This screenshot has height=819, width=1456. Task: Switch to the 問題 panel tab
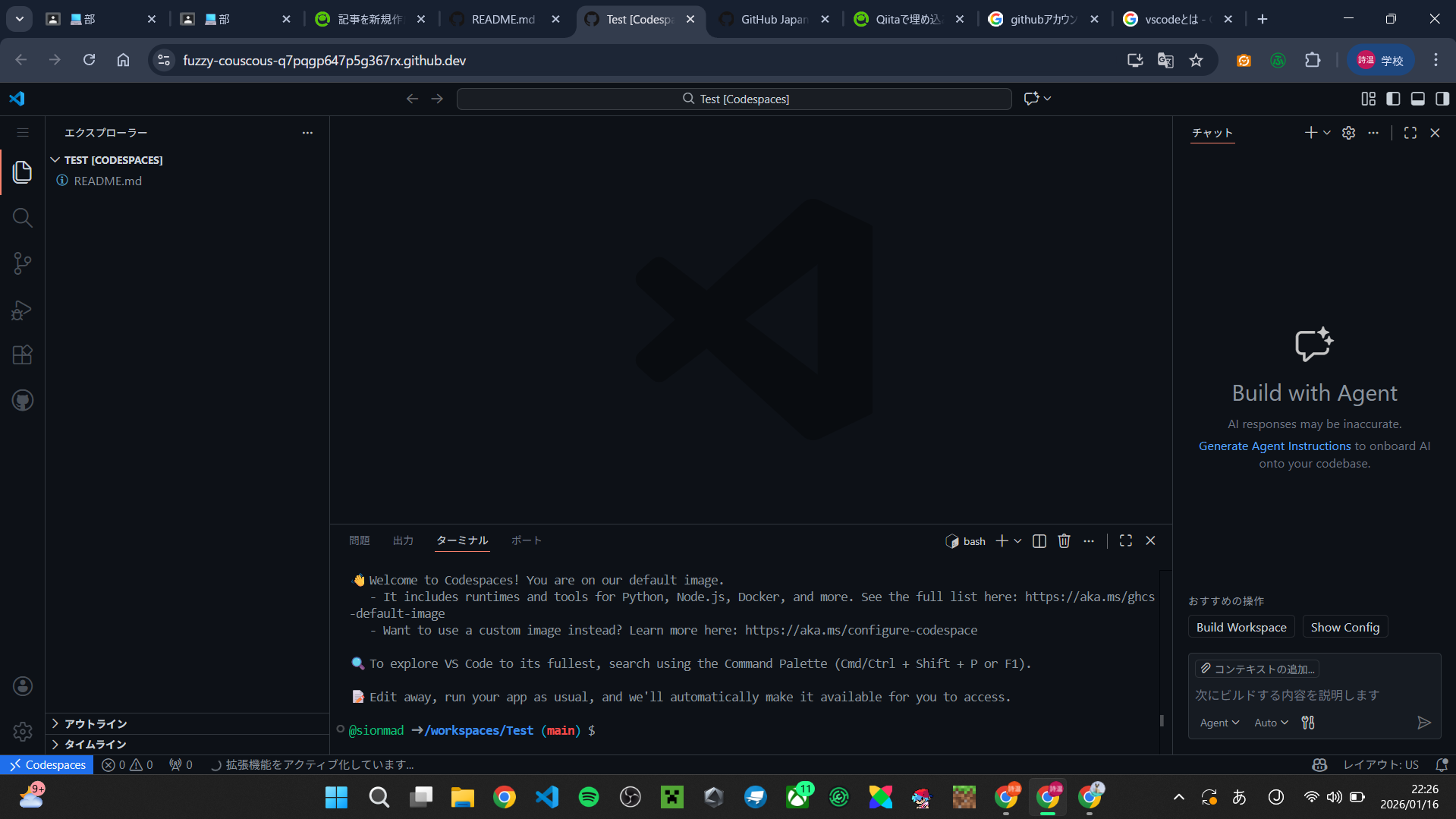click(x=360, y=541)
